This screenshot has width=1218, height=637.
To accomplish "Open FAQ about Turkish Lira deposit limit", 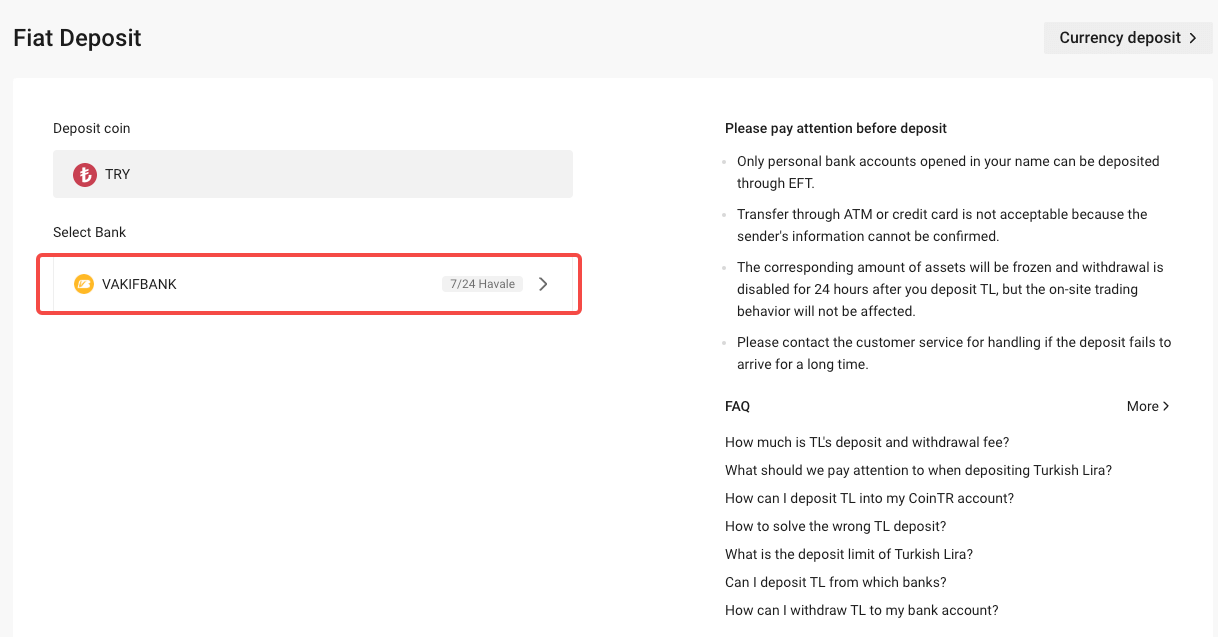I will pos(848,554).
